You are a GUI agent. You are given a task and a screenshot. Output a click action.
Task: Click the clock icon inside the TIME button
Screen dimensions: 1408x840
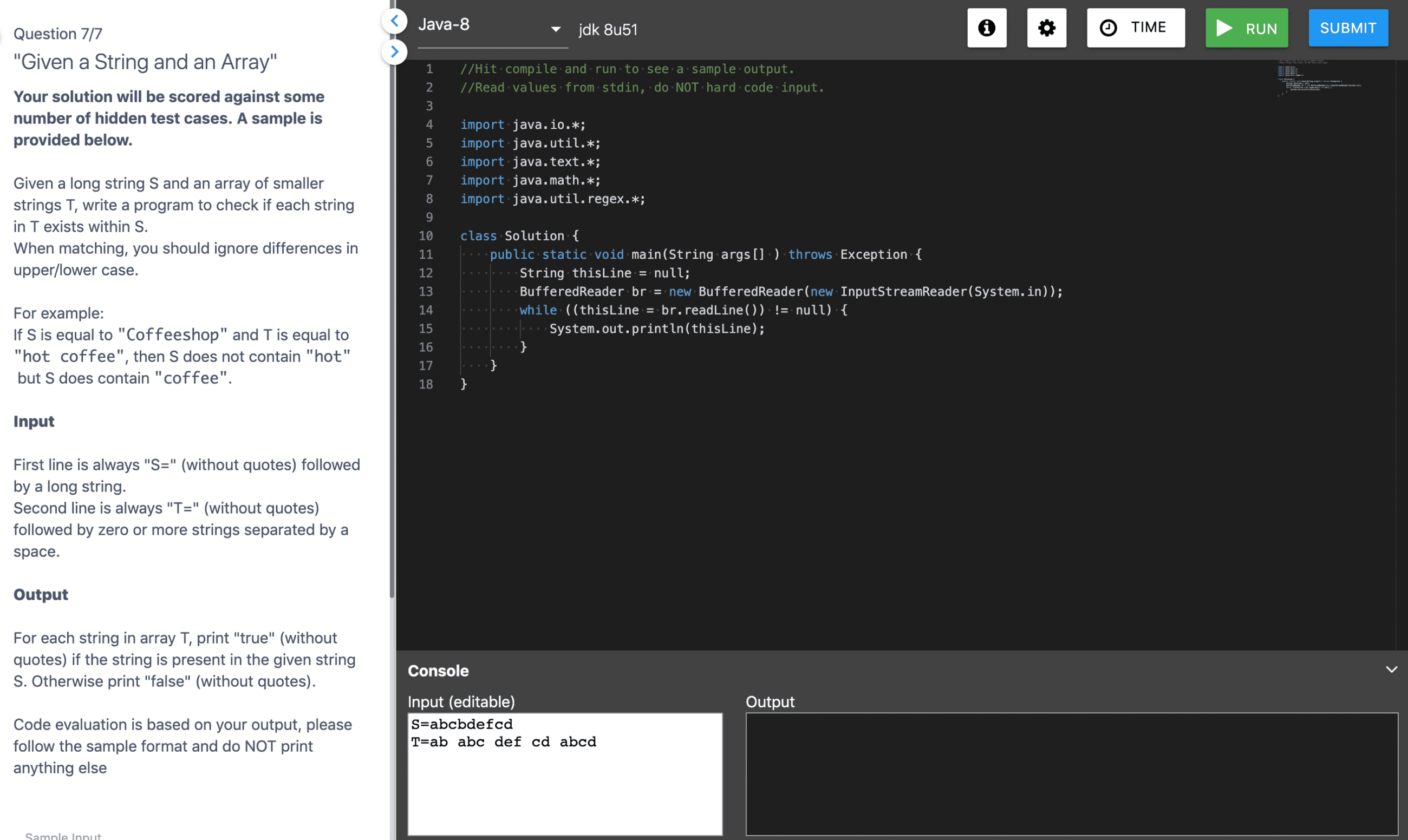pyautogui.click(x=1109, y=27)
